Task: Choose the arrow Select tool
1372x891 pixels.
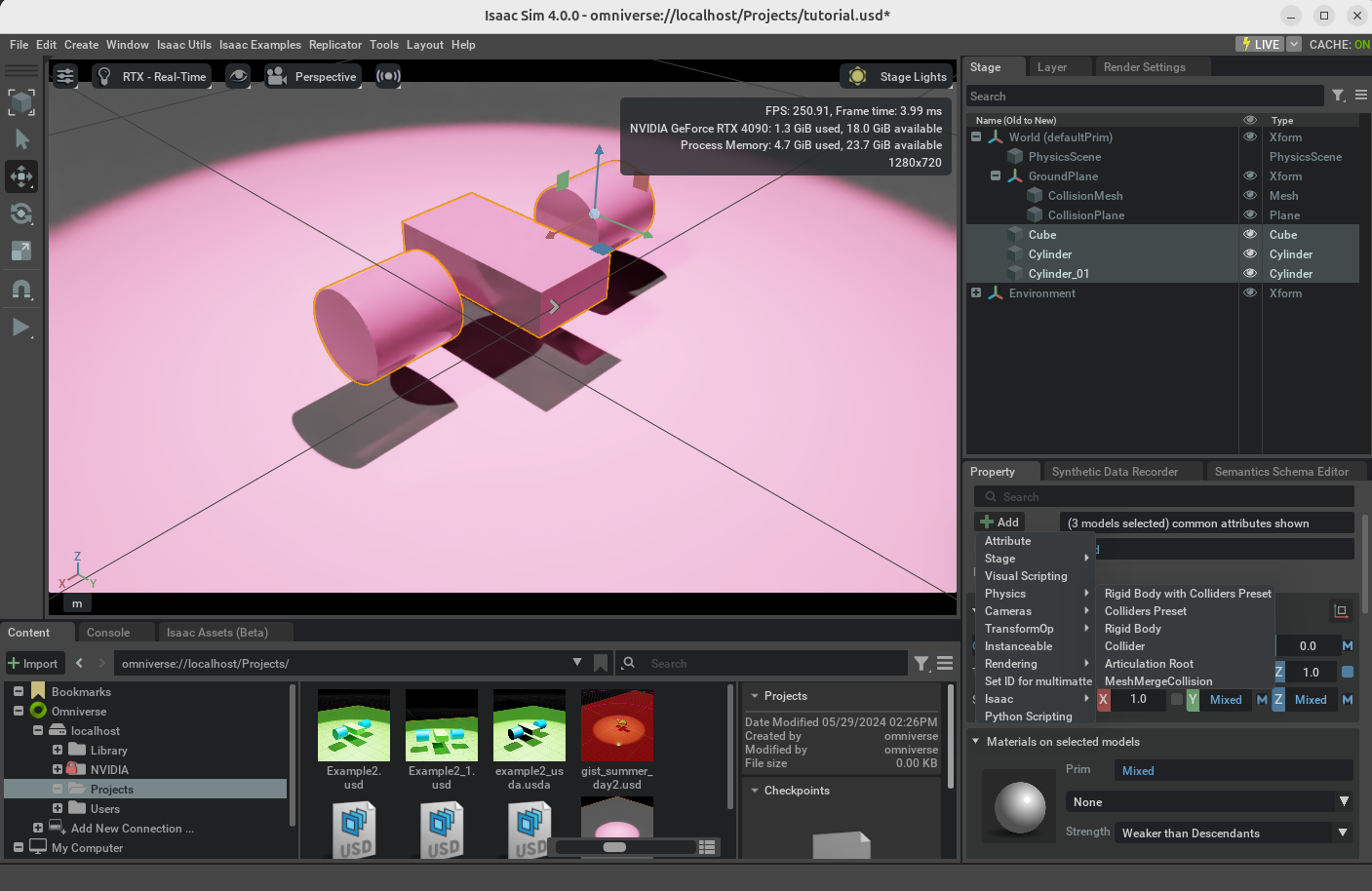Action: pos(21,139)
